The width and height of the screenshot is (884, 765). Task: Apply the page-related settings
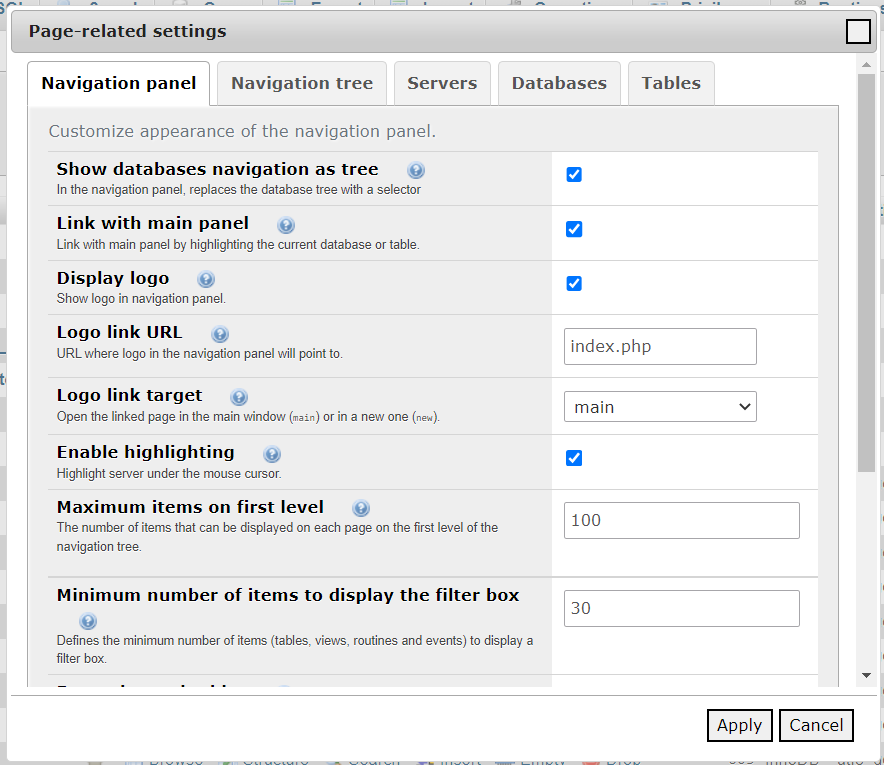(x=739, y=725)
